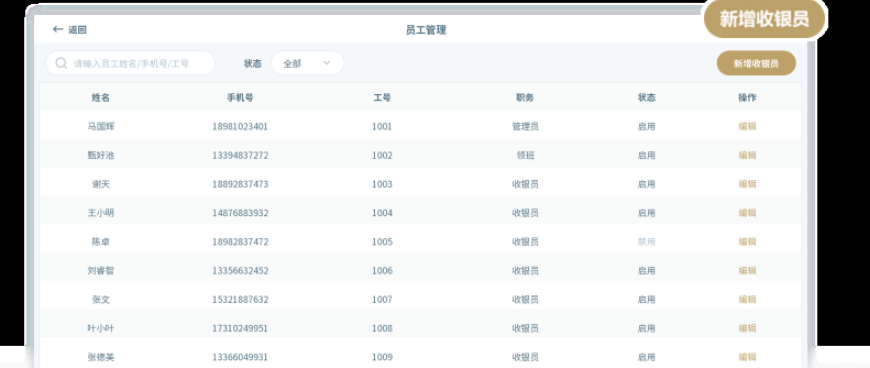The height and width of the screenshot is (368, 870).
Task: Click phone number 13394837272
Action: pyautogui.click(x=240, y=155)
